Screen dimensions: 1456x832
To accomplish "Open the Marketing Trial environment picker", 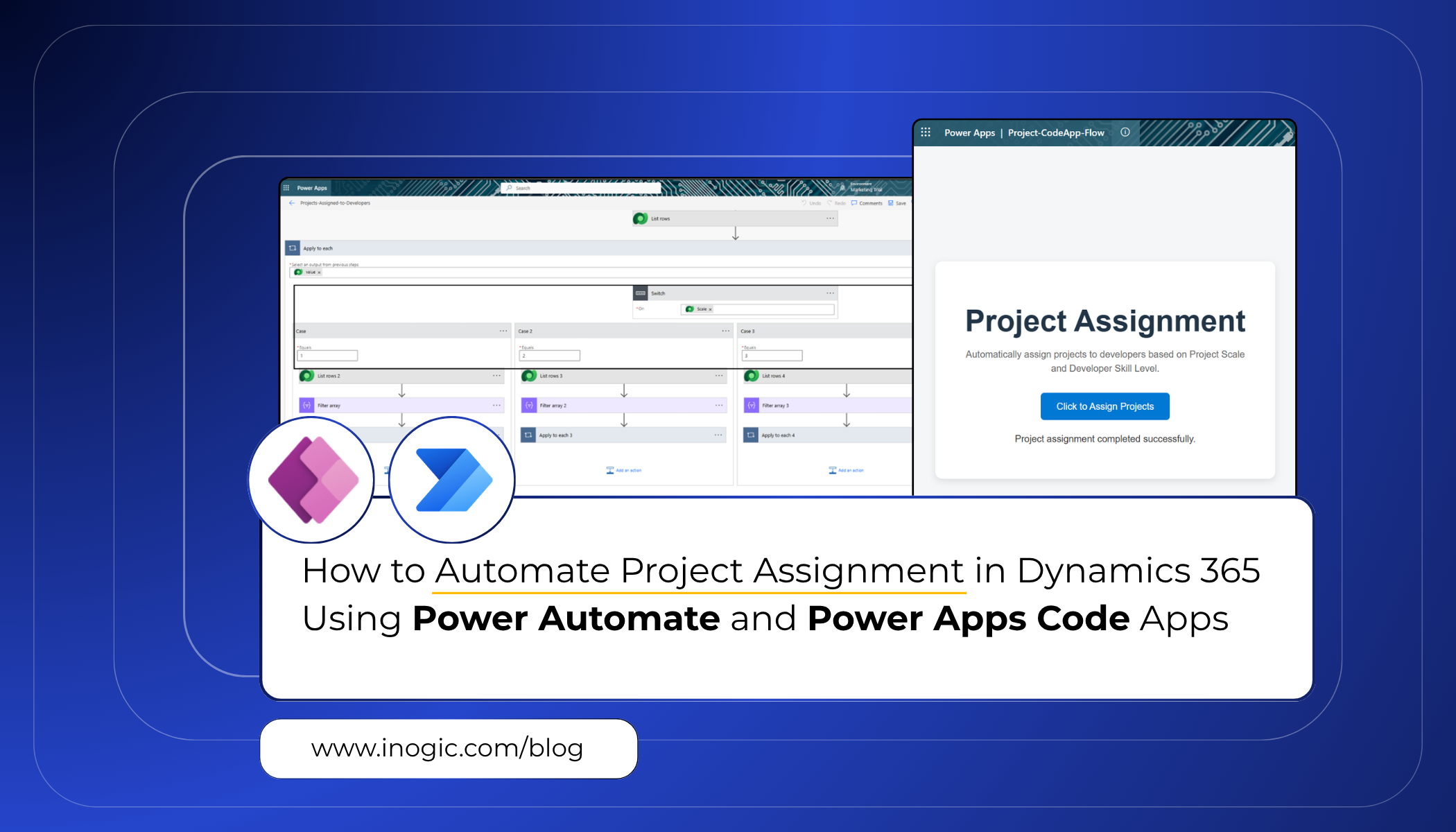I will (862, 187).
